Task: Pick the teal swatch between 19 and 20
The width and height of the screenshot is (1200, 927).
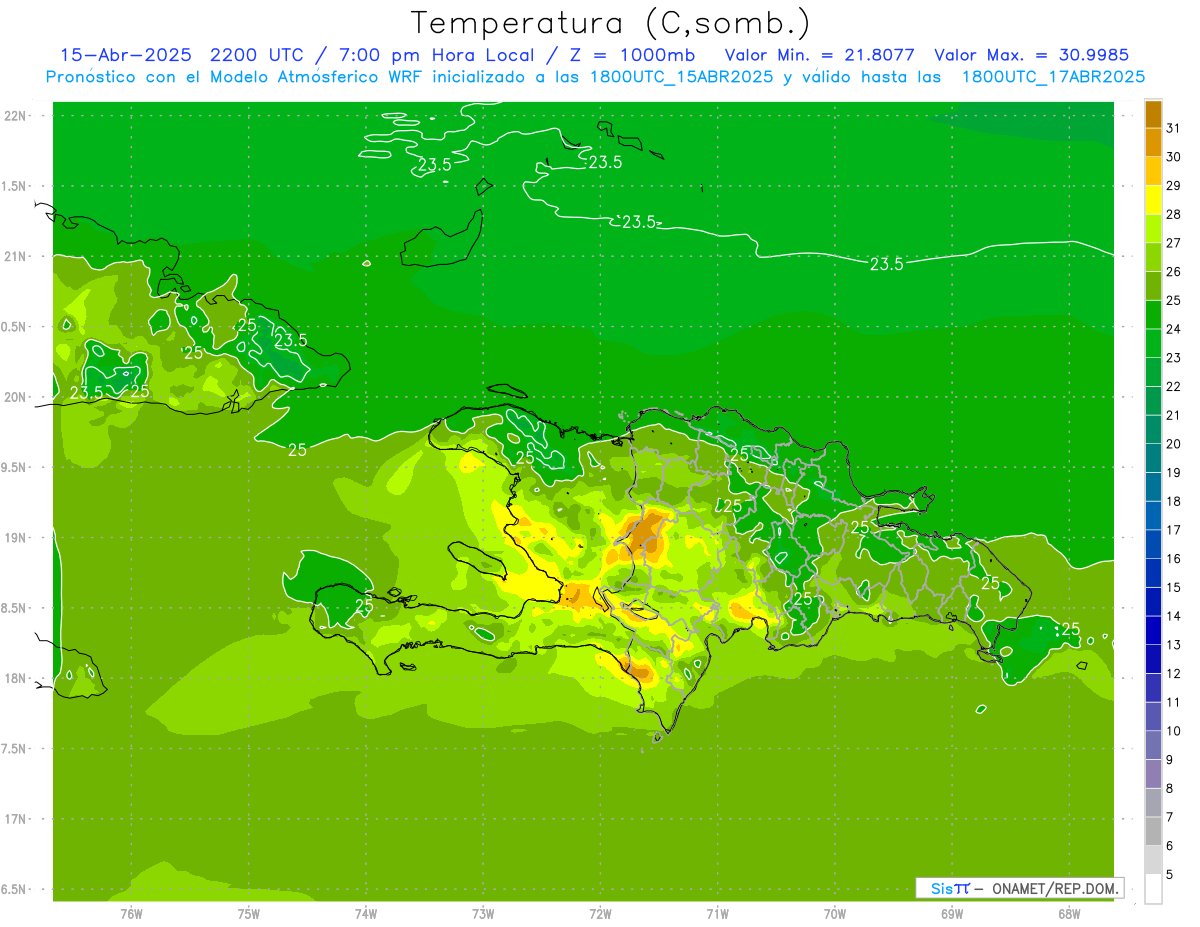Action: pos(1153,457)
